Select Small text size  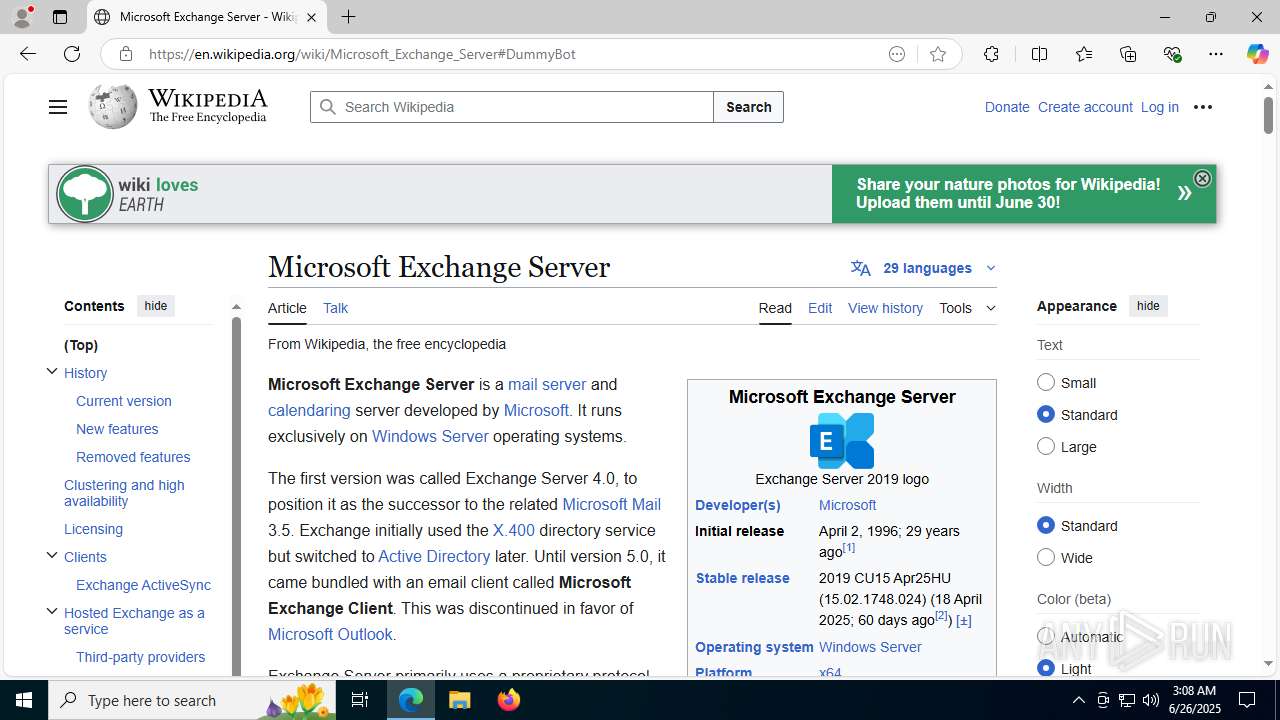[1046, 382]
